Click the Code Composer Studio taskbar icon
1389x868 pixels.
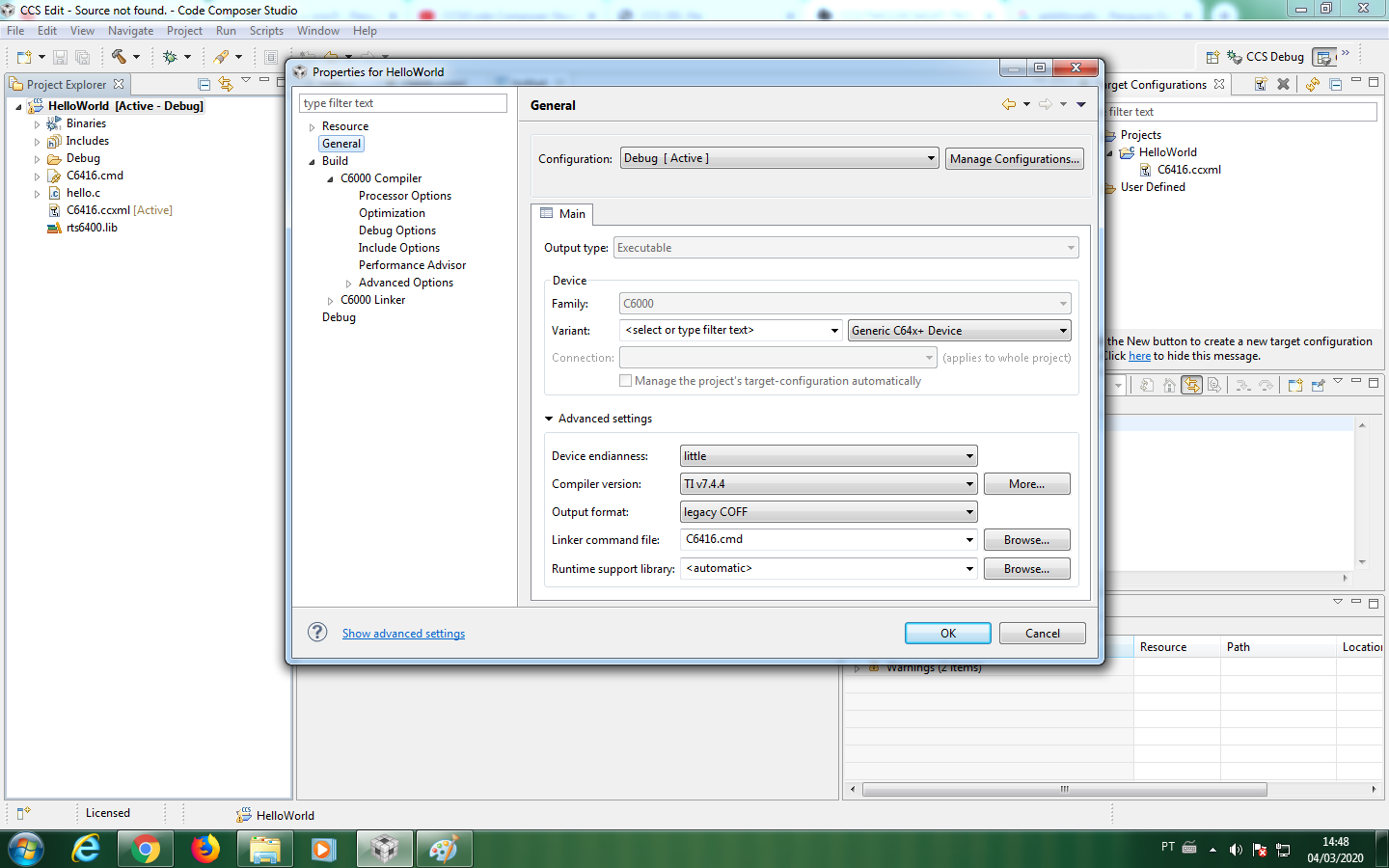(x=384, y=849)
